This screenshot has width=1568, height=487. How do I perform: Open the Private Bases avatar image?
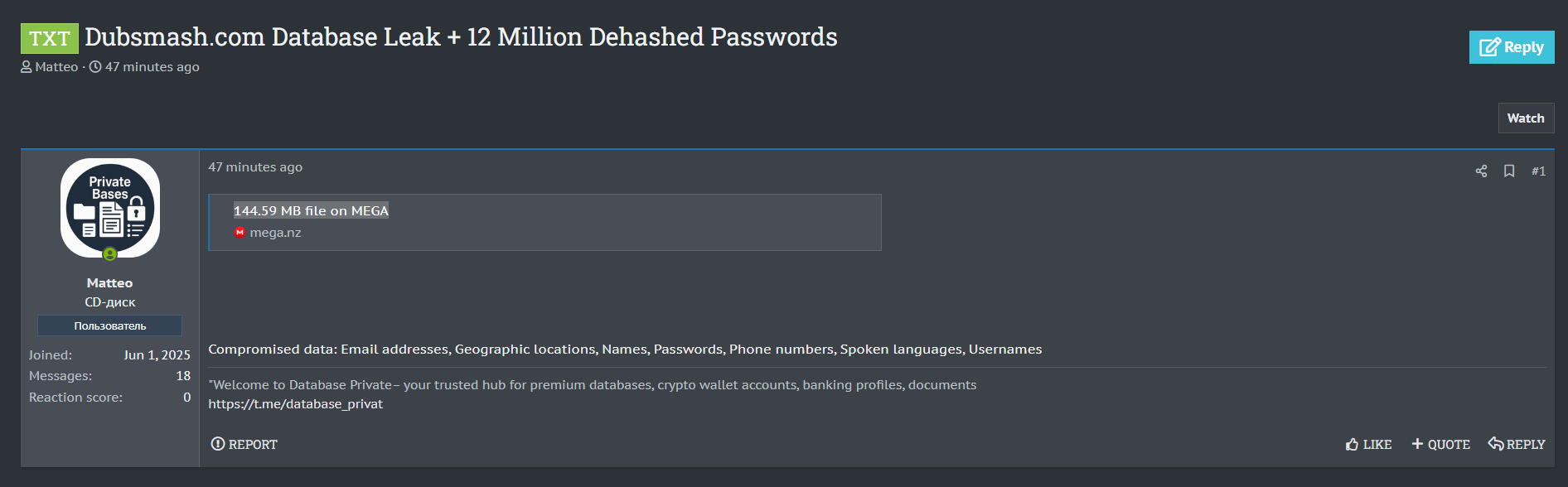pos(110,208)
